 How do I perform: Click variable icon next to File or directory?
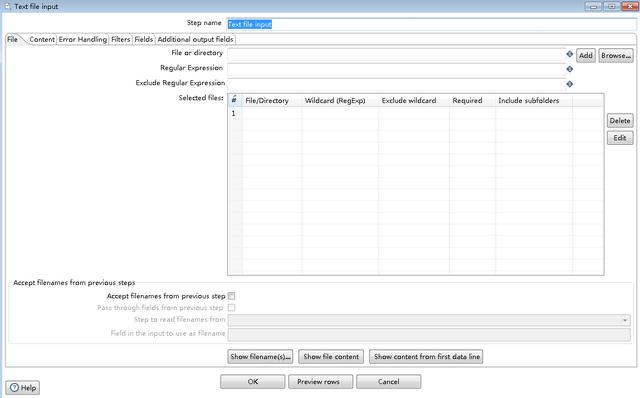click(x=570, y=54)
